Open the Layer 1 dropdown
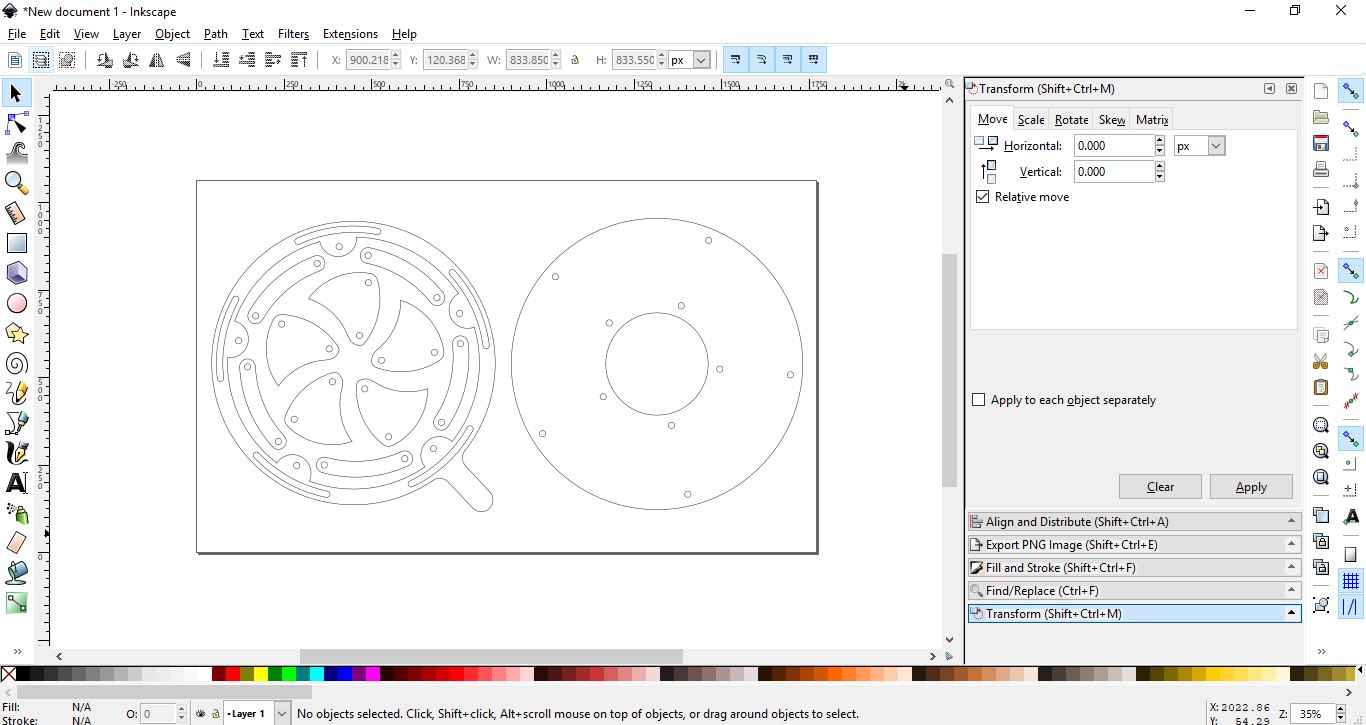1366x725 pixels. [281, 714]
